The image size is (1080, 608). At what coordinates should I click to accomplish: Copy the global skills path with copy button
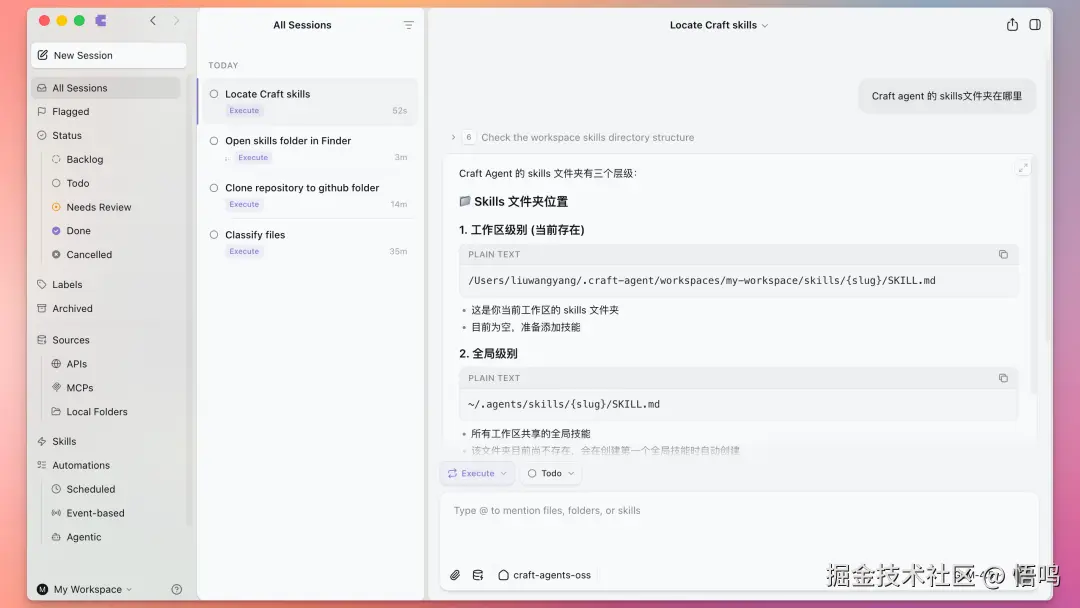tap(1003, 378)
